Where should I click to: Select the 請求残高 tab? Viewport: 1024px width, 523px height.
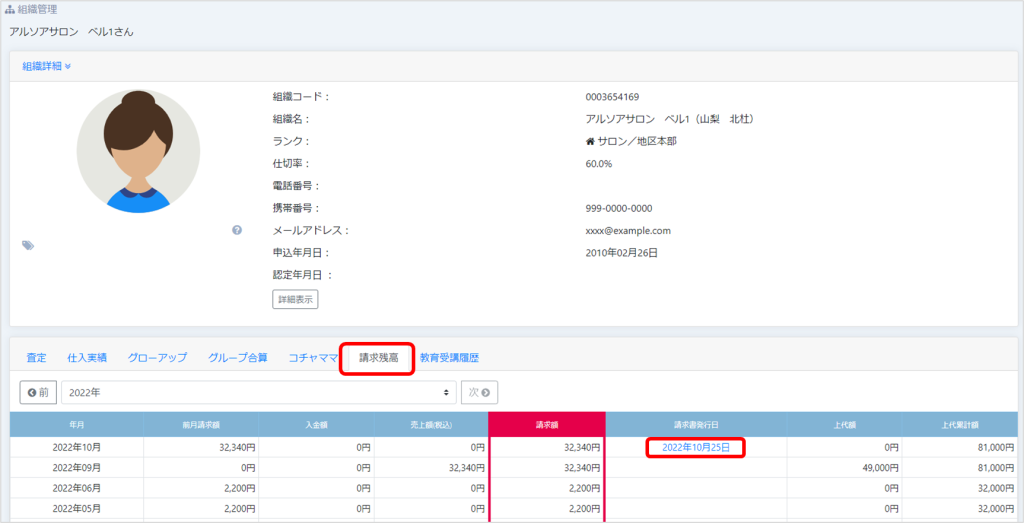click(x=378, y=358)
